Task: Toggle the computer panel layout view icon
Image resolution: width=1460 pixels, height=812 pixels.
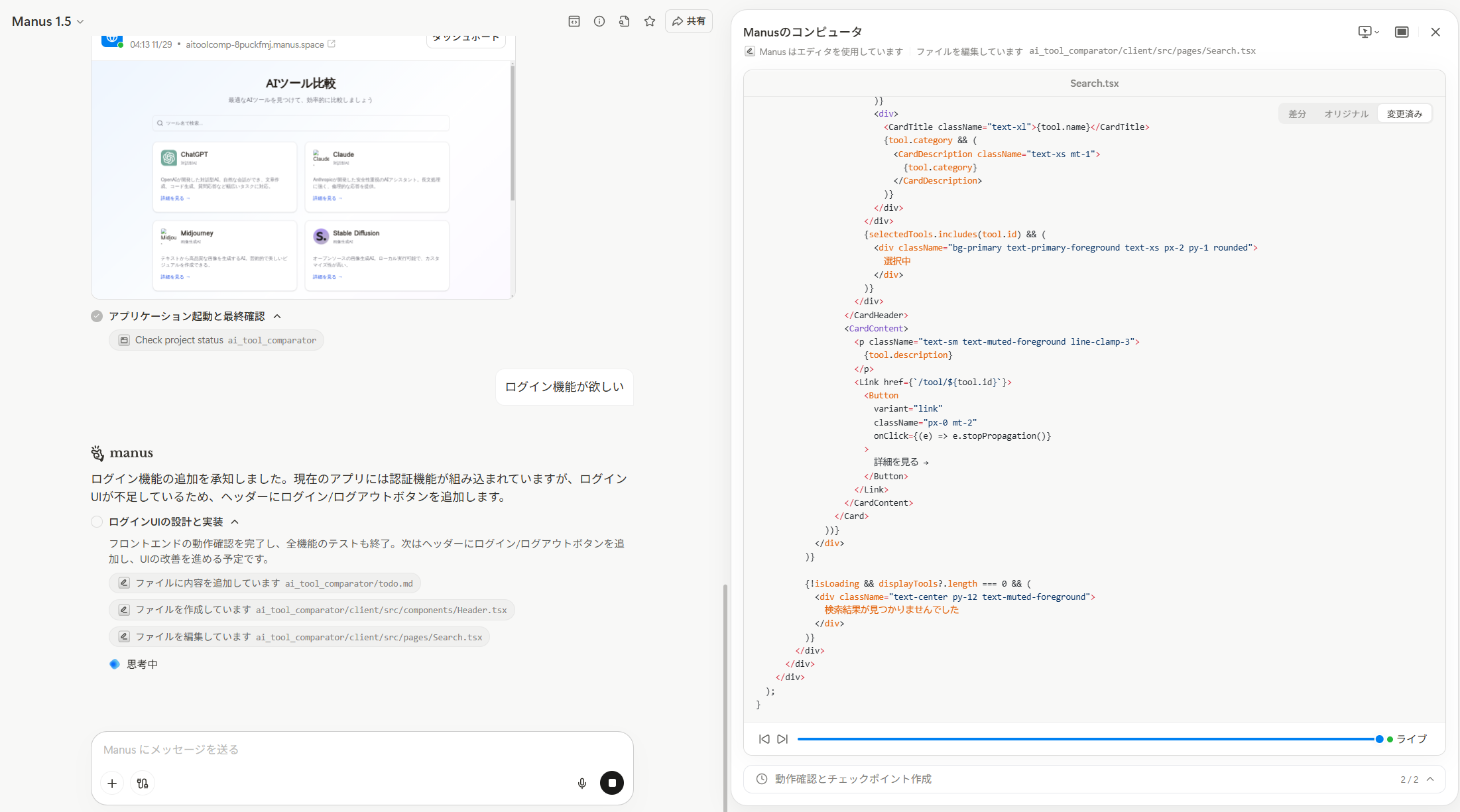Action: point(1402,32)
